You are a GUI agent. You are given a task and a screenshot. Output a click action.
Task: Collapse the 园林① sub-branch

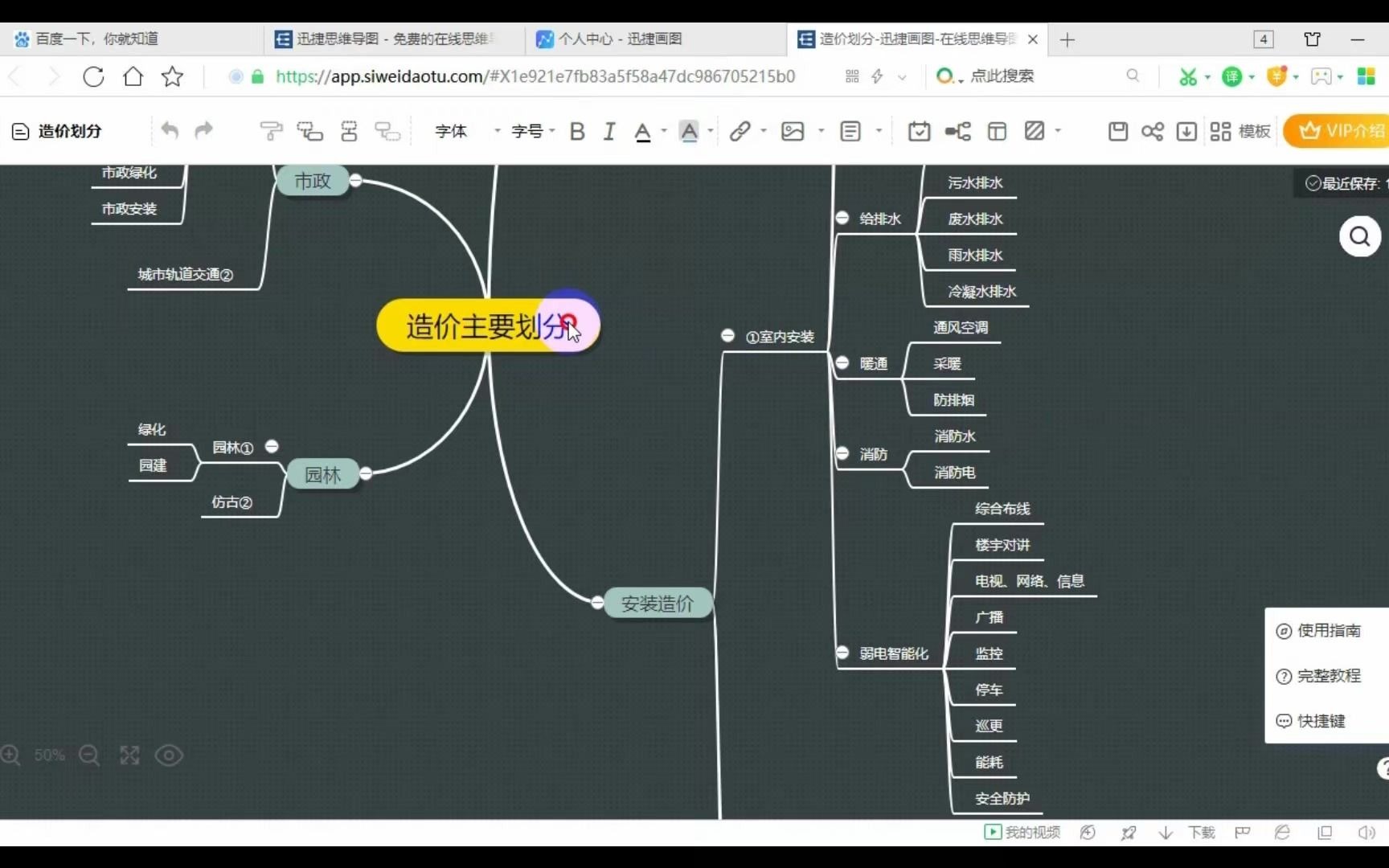pos(272,446)
